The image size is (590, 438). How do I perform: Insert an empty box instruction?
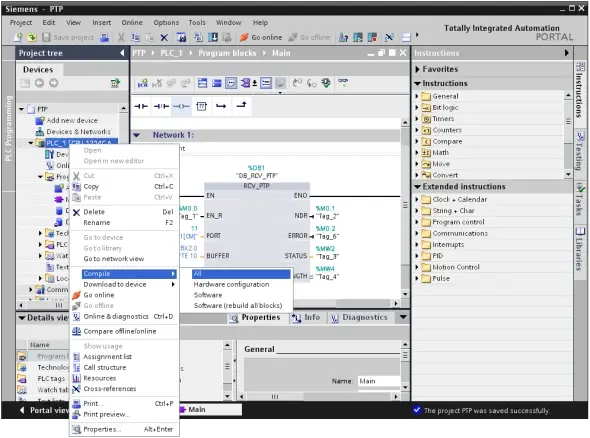pyautogui.click(x=201, y=106)
